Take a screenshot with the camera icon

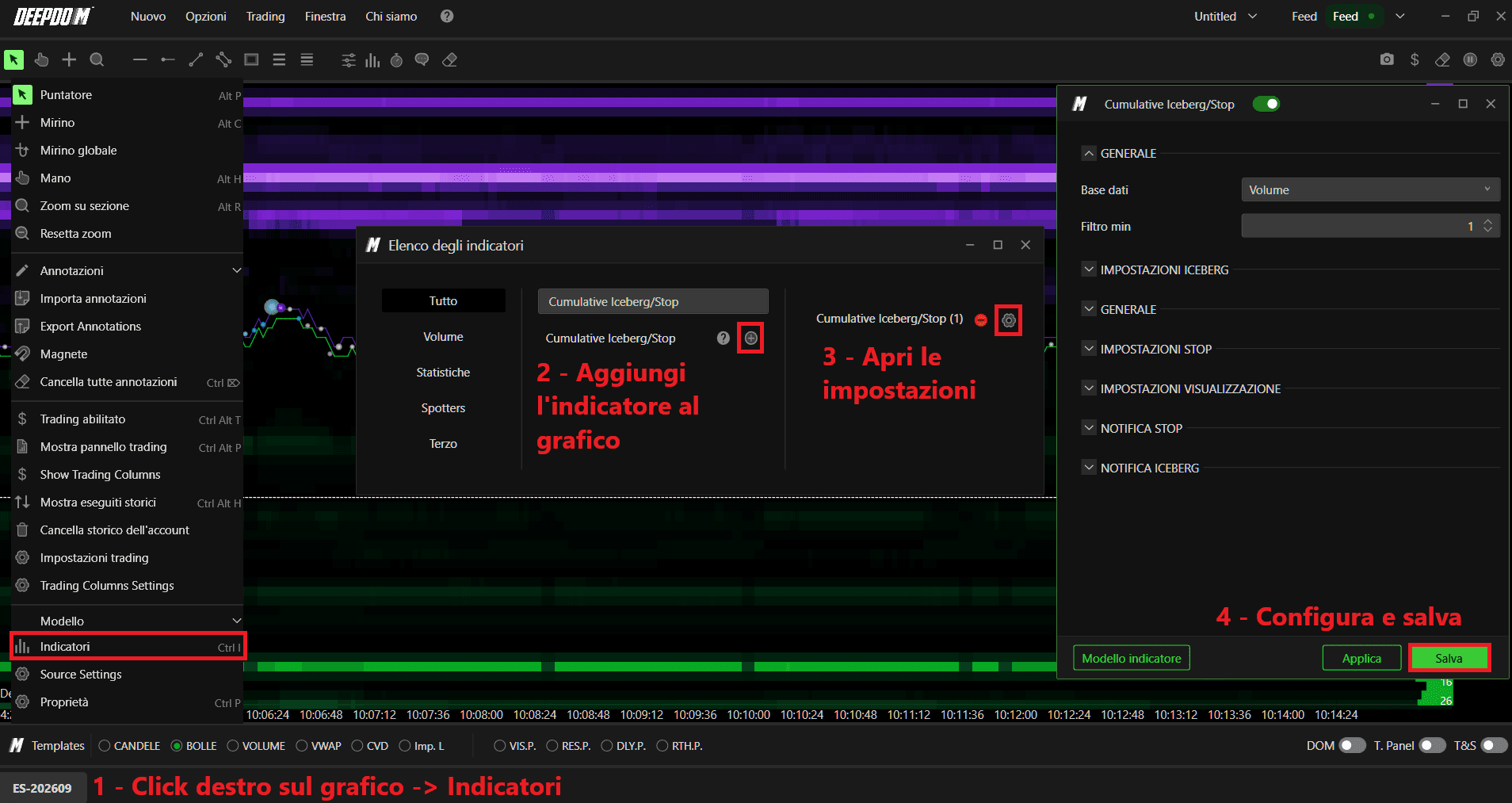click(x=1387, y=59)
